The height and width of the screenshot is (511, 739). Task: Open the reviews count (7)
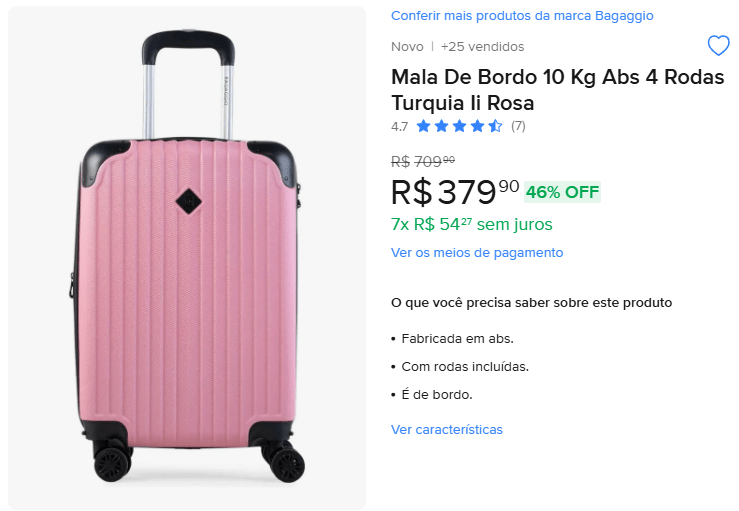click(518, 126)
